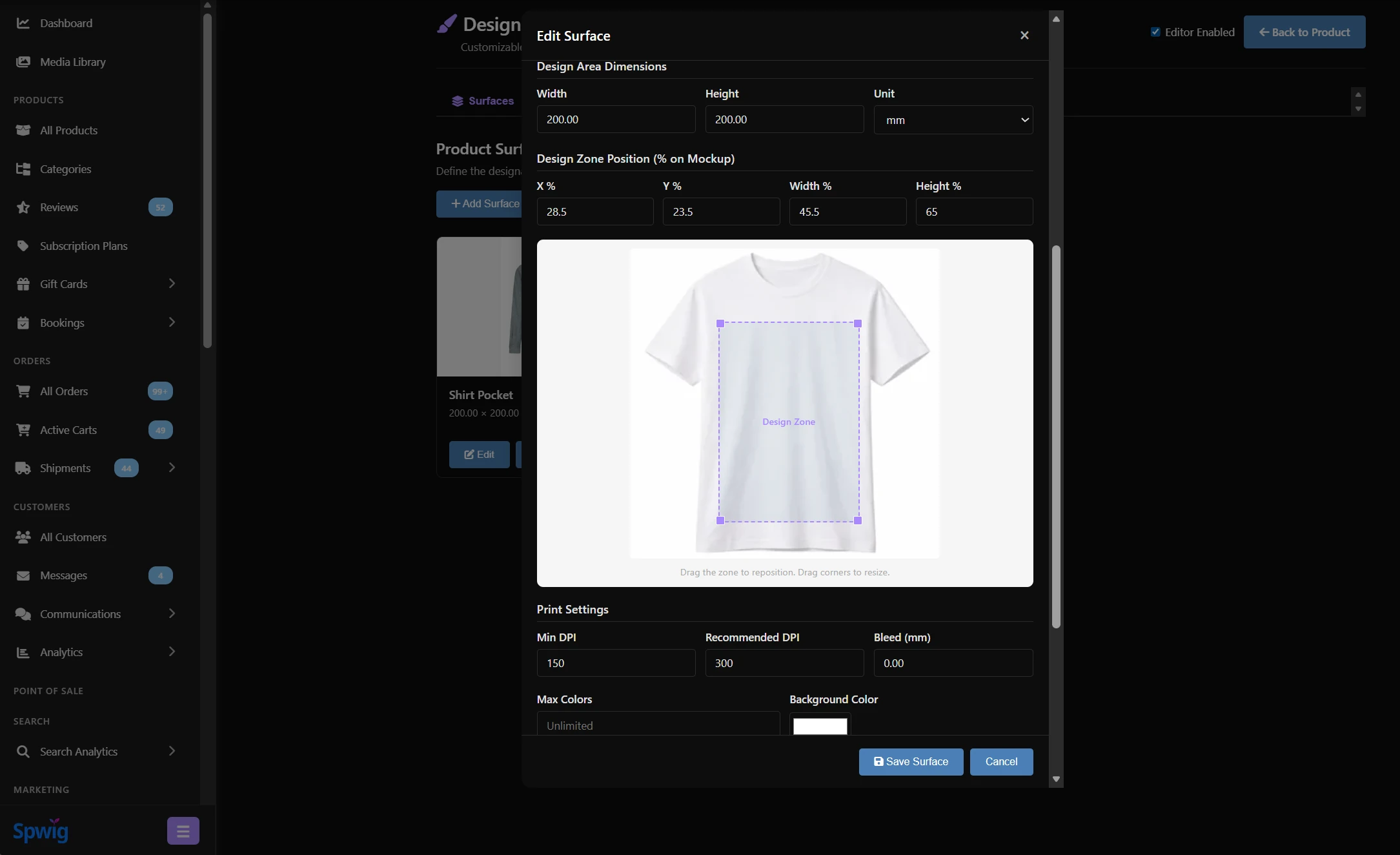Click the All Orders cart icon
Image resolution: width=1400 pixels, height=855 pixels.
[23, 391]
